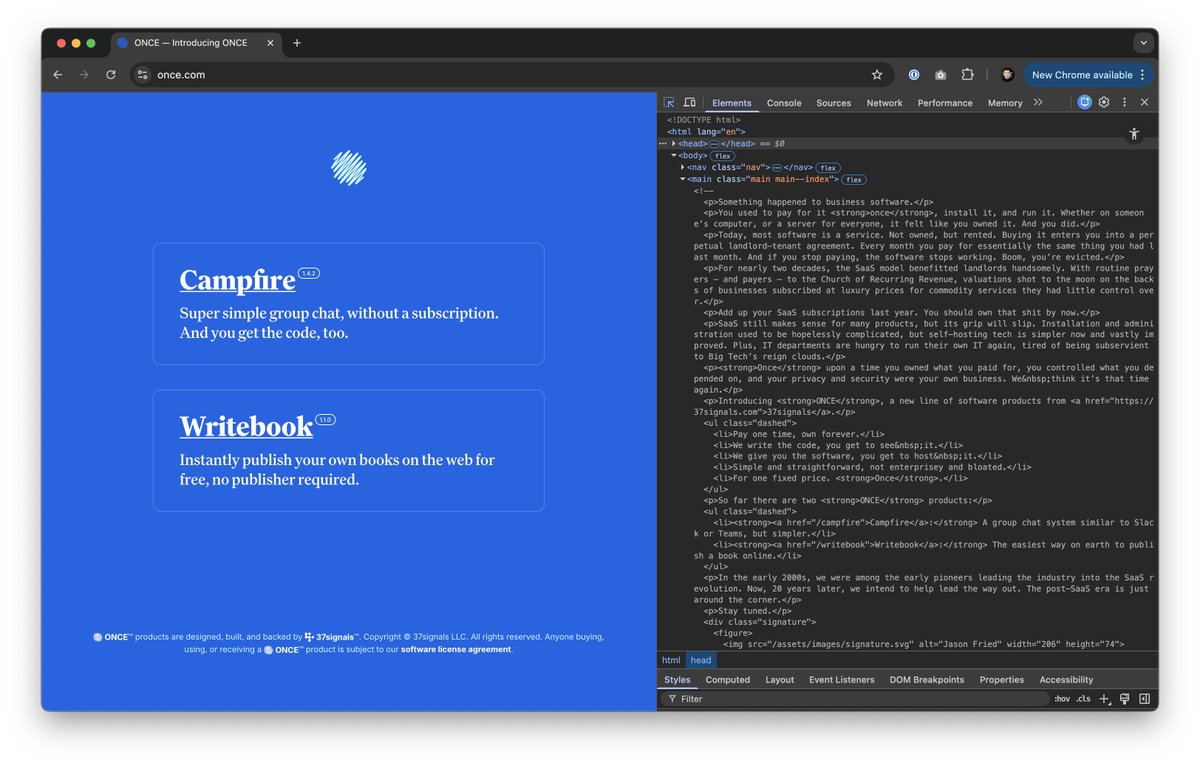This screenshot has height=766, width=1200.
Task: Expand the nav node's ellipsis
Action: pos(776,167)
